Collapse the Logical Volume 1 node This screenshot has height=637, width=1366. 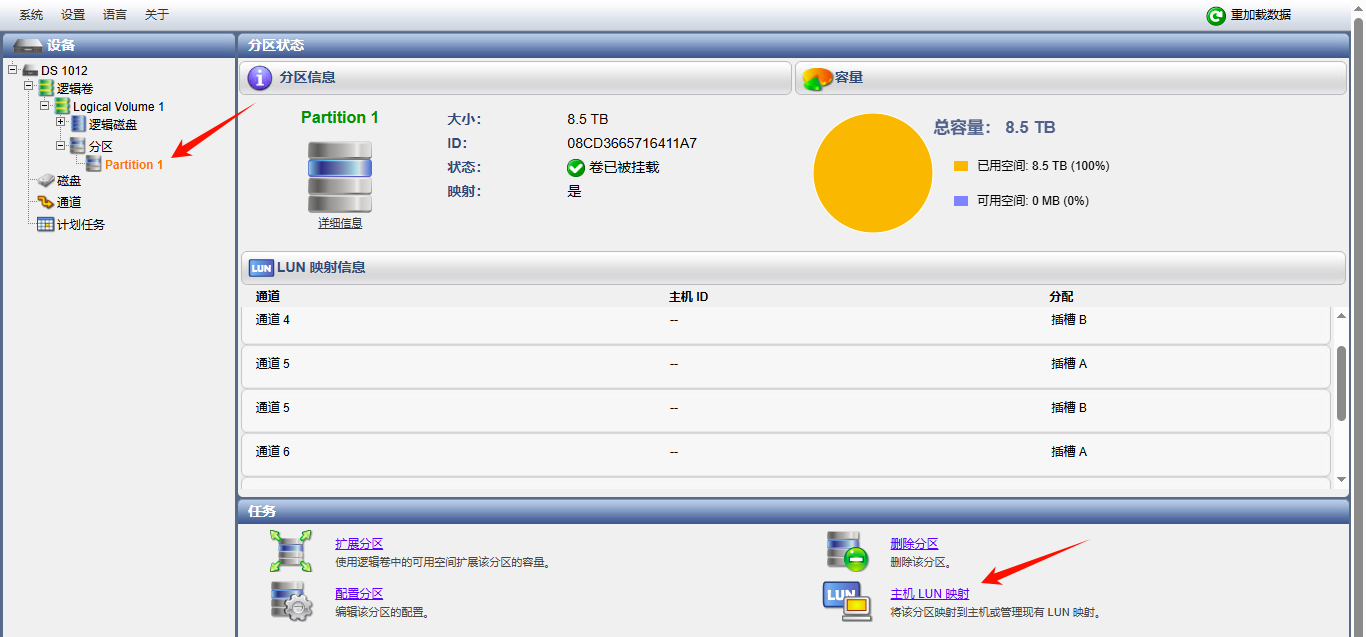pyautogui.click(x=45, y=106)
